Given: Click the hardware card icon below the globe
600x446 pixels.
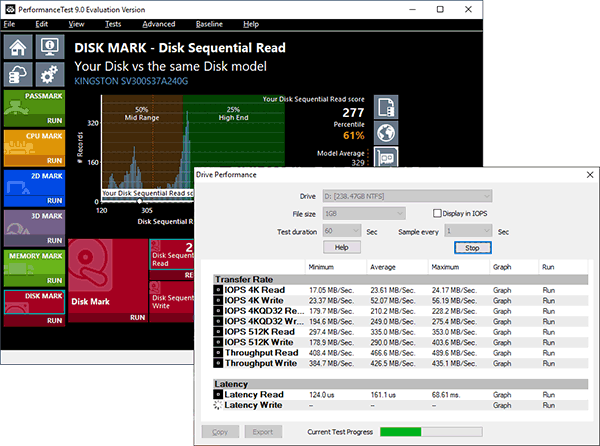Looking at the screenshot, I should click(386, 157).
